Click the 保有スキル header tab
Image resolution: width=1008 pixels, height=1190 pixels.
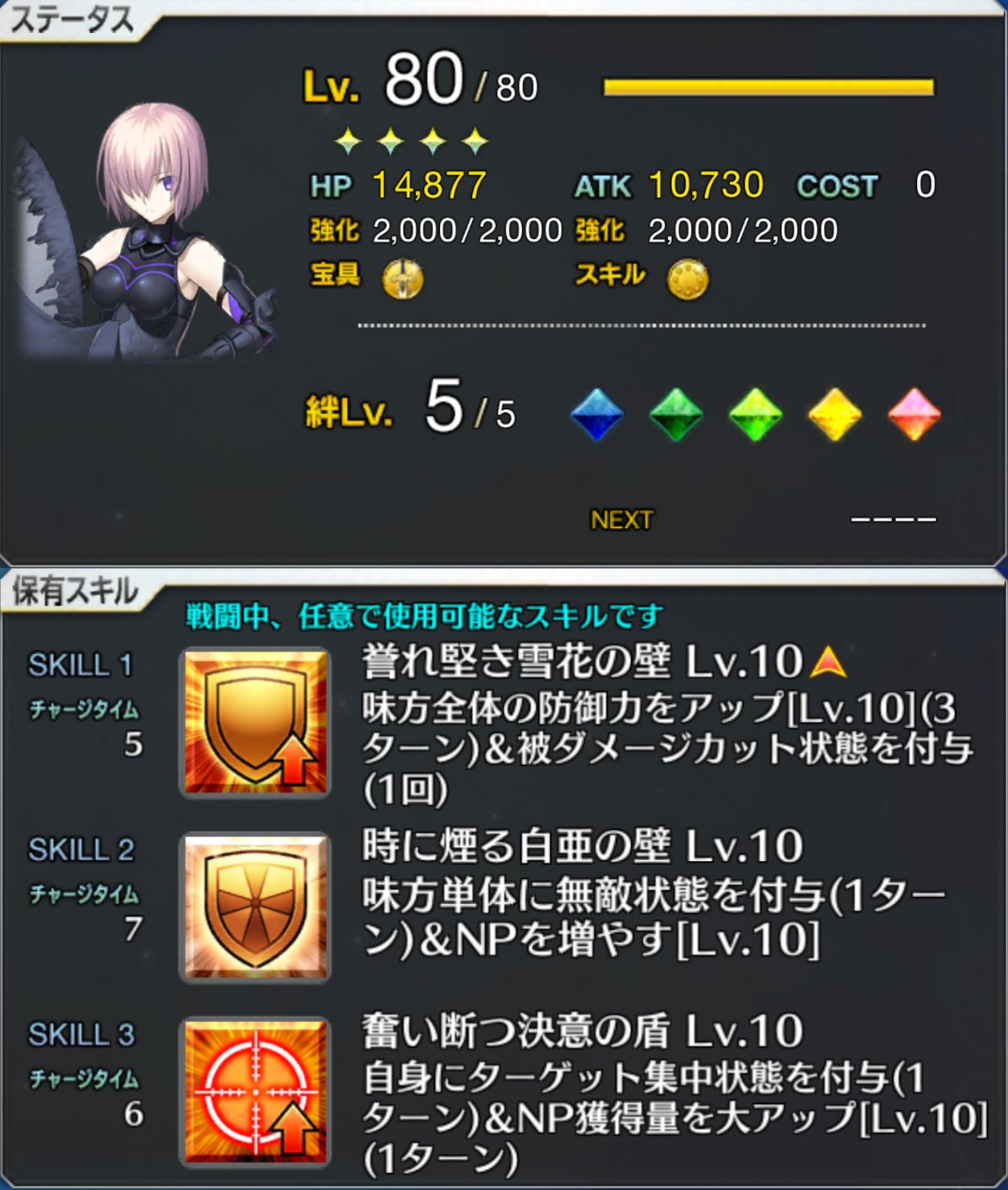[x=75, y=591]
